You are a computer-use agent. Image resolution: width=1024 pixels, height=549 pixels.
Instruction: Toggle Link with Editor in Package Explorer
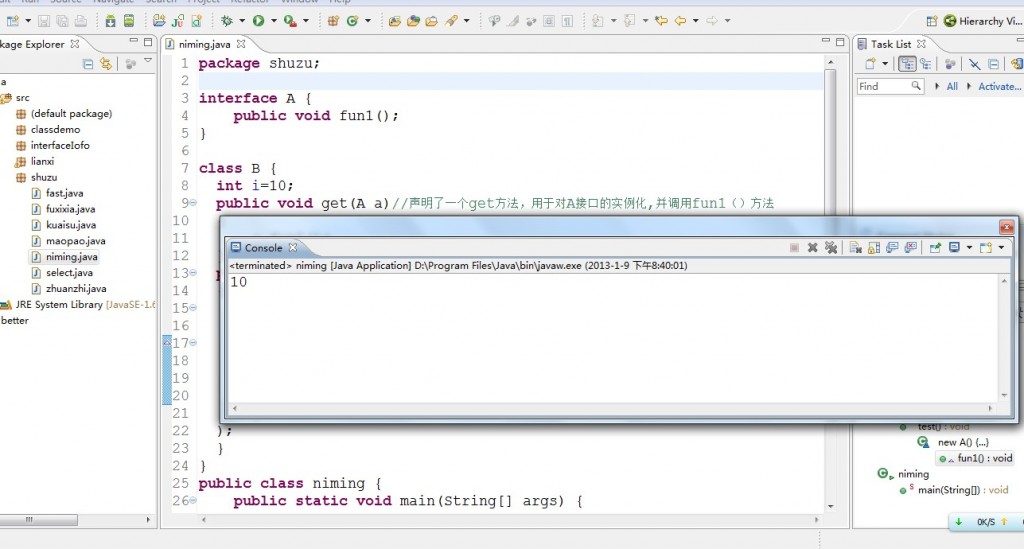point(105,64)
